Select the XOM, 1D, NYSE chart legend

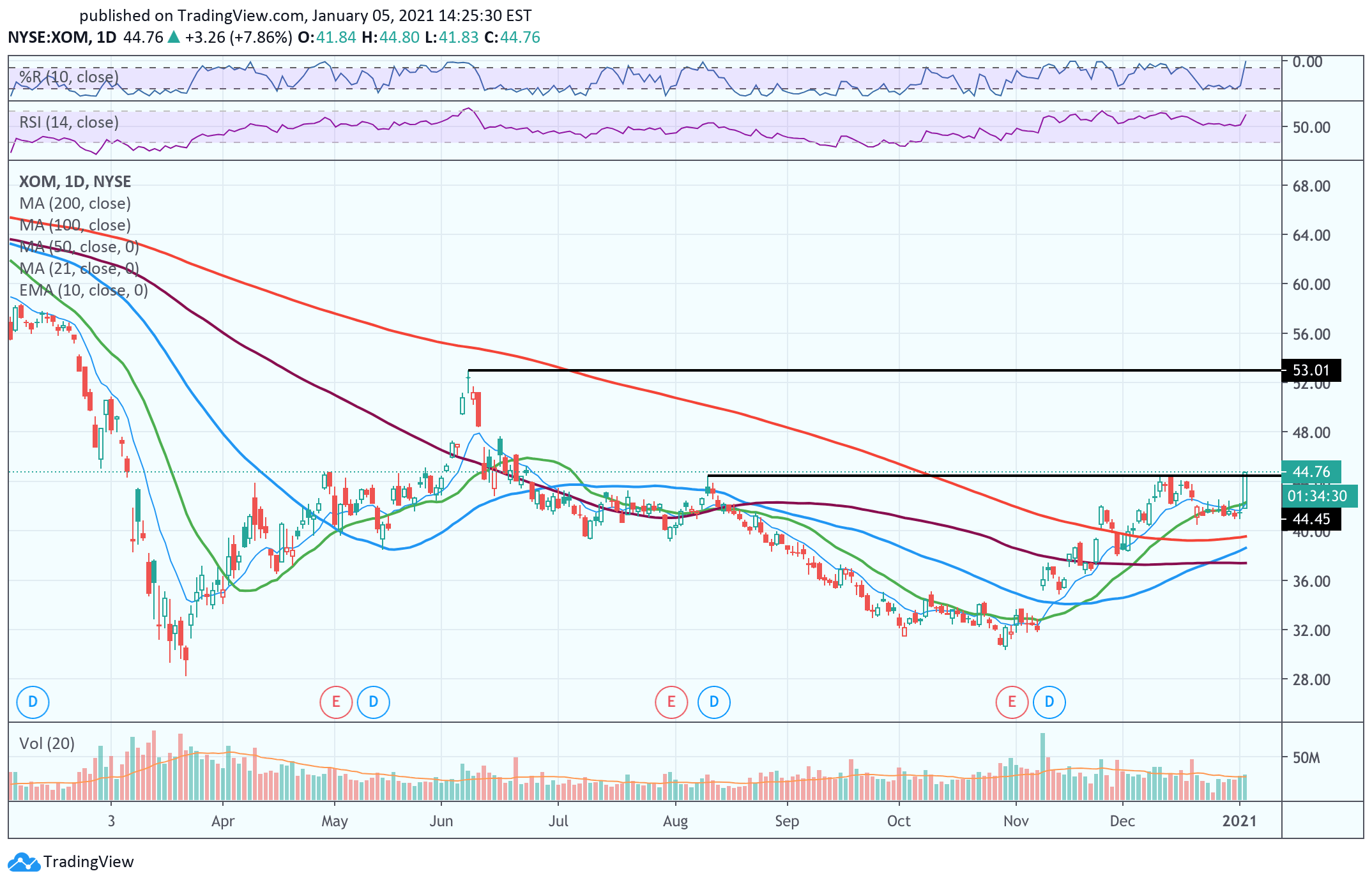coord(75,181)
